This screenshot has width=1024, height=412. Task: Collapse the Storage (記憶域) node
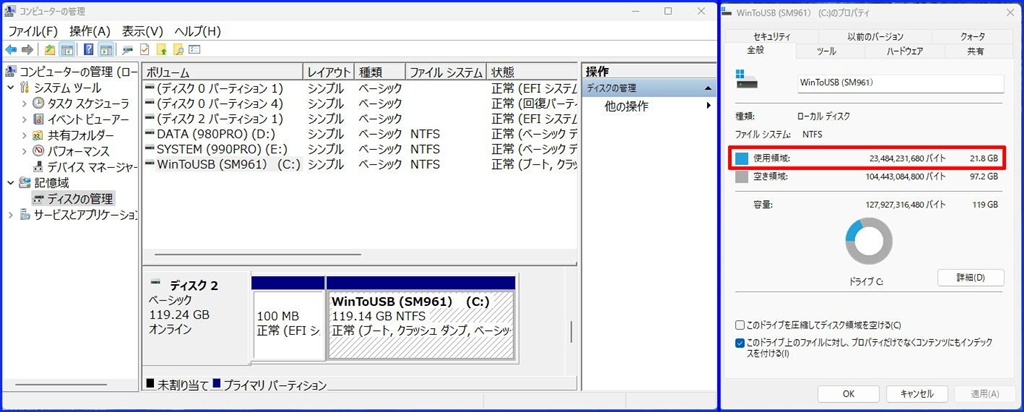[11, 182]
